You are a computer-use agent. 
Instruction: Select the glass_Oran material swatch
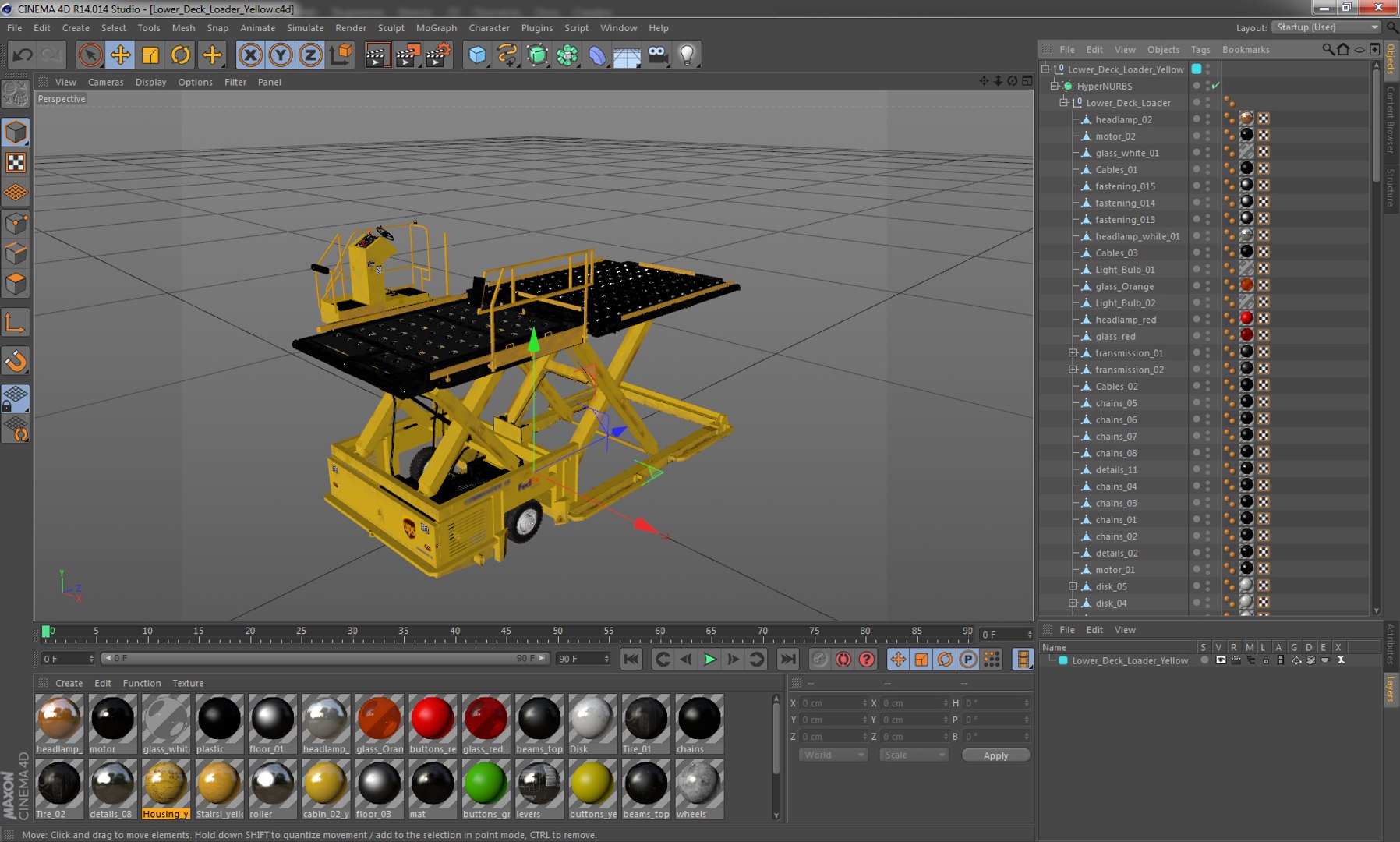point(380,724)
